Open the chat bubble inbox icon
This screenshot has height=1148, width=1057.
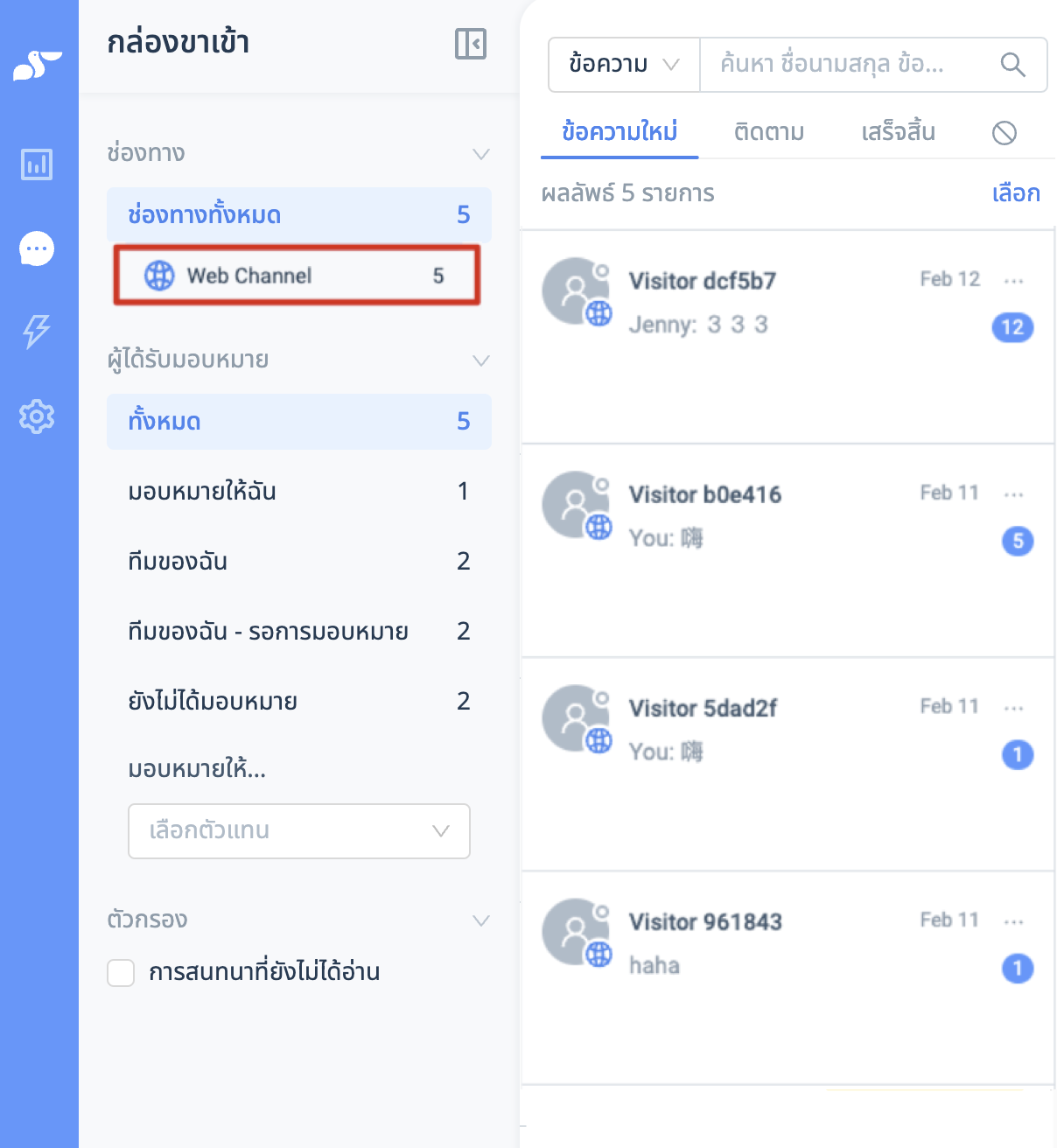tap(37, 248)
